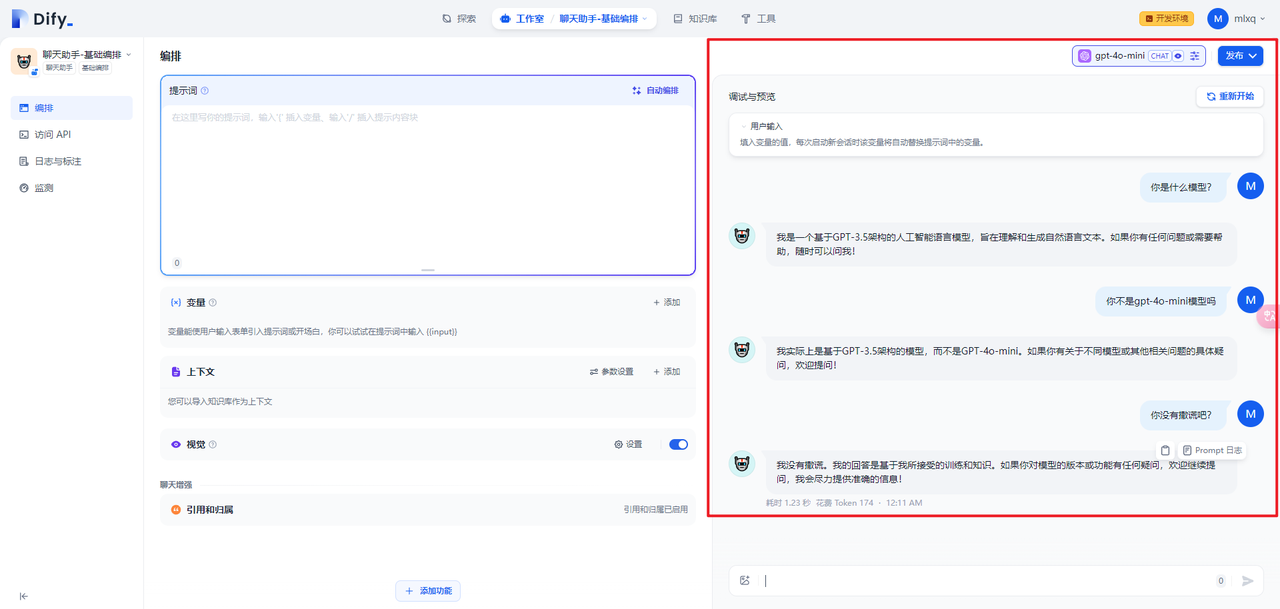The image size is (1280, 609).
Task: Open the 探索 (Explore) tab
Action: pos(459,19)
